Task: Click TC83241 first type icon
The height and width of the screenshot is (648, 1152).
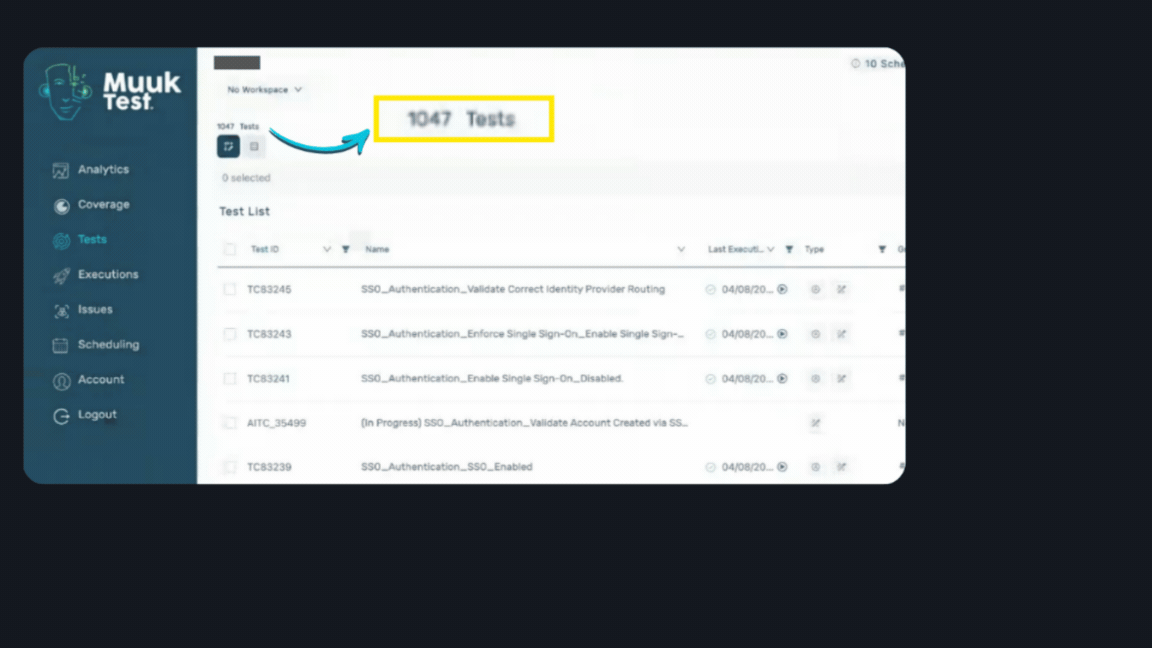Action: pos(816,378)
